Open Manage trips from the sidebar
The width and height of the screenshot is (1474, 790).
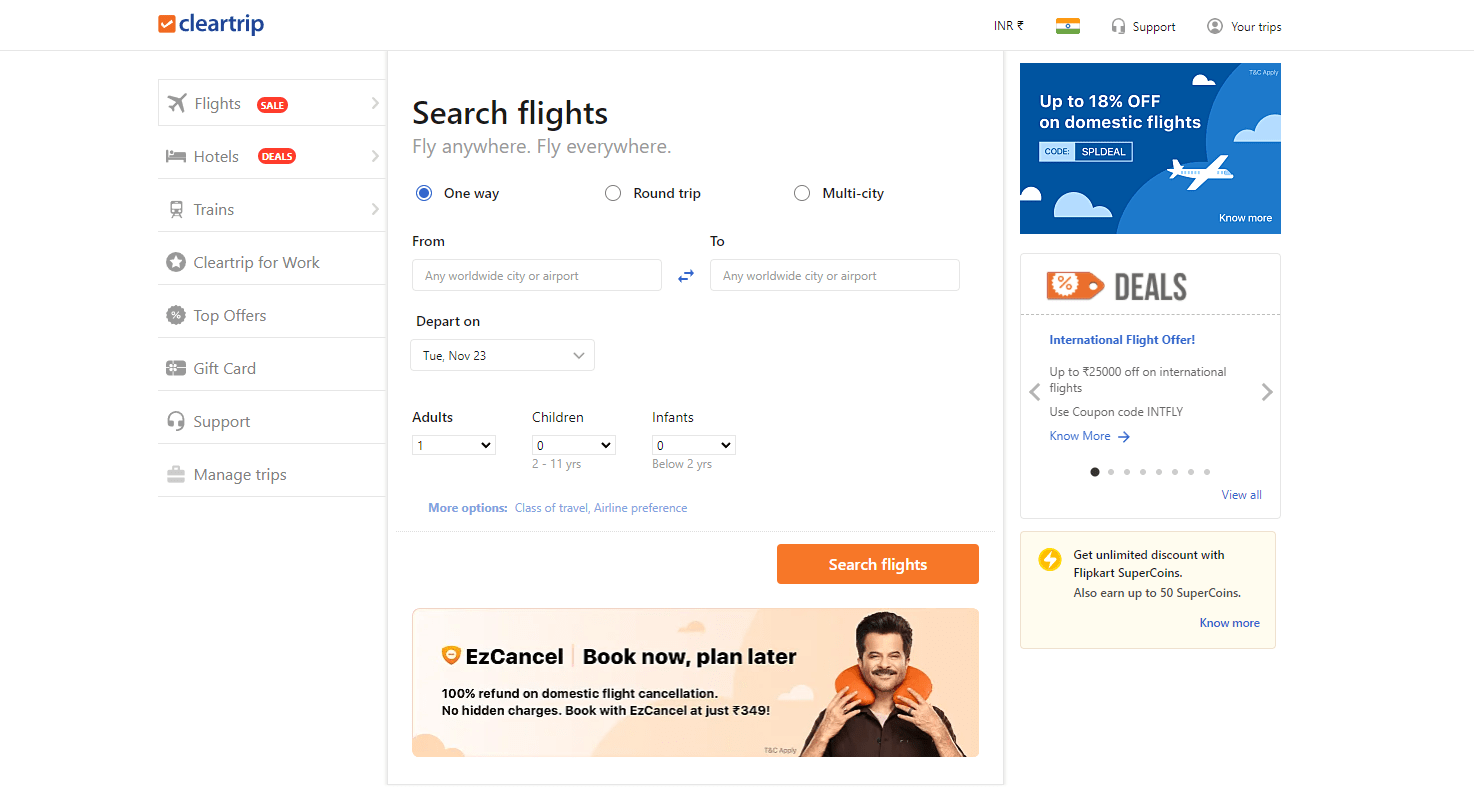[237, 474]
